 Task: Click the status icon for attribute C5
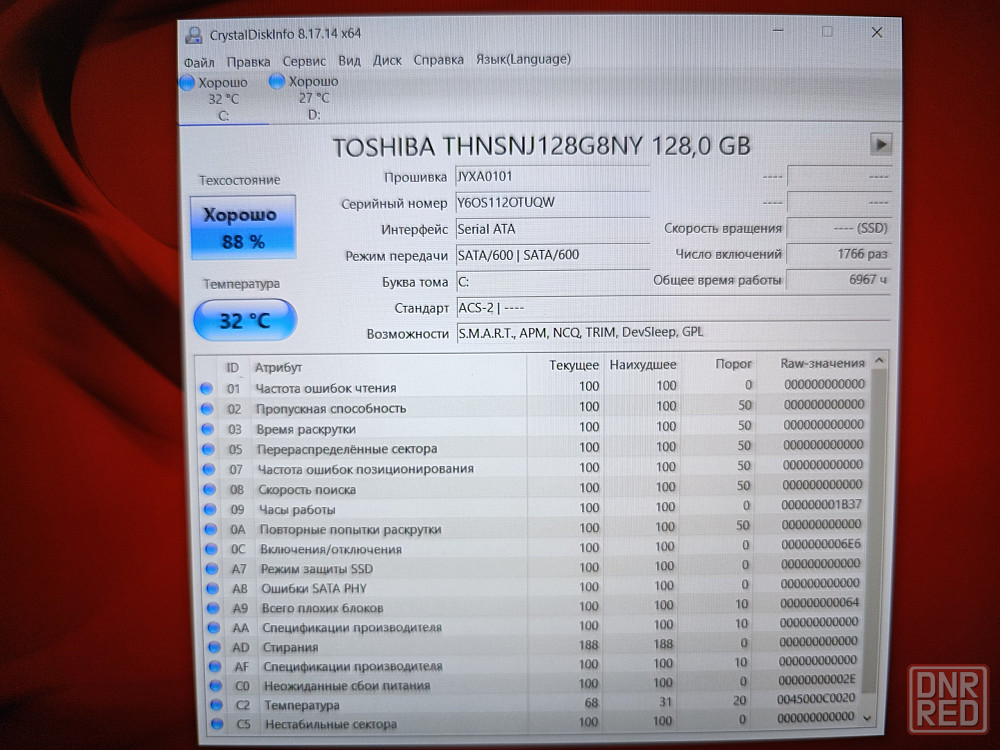217,724
